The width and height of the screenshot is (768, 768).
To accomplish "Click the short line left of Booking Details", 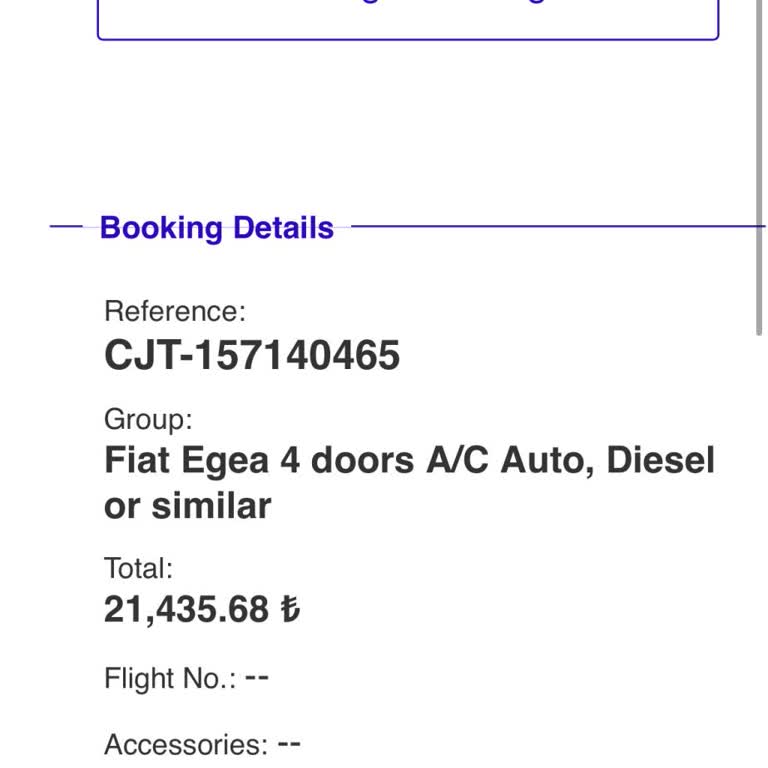I will click(66, 227).
